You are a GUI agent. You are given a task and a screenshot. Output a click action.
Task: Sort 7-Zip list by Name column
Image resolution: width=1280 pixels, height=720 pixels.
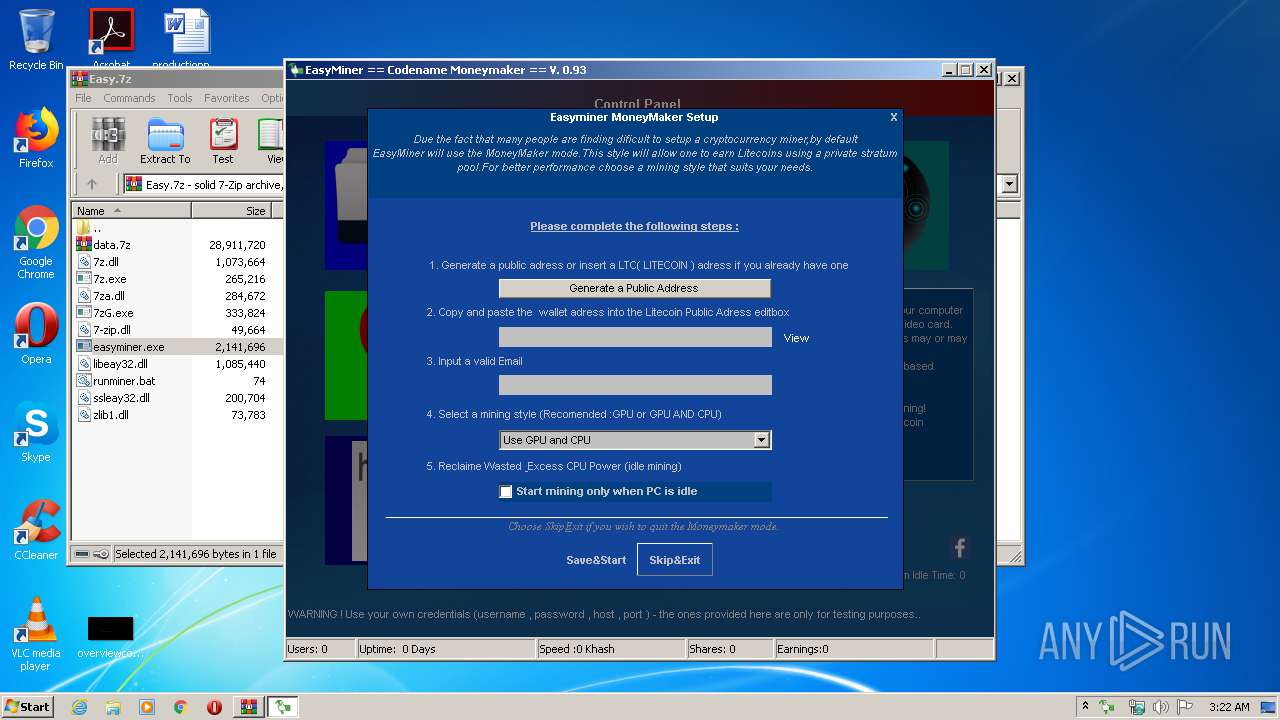(x=132, y=211)
